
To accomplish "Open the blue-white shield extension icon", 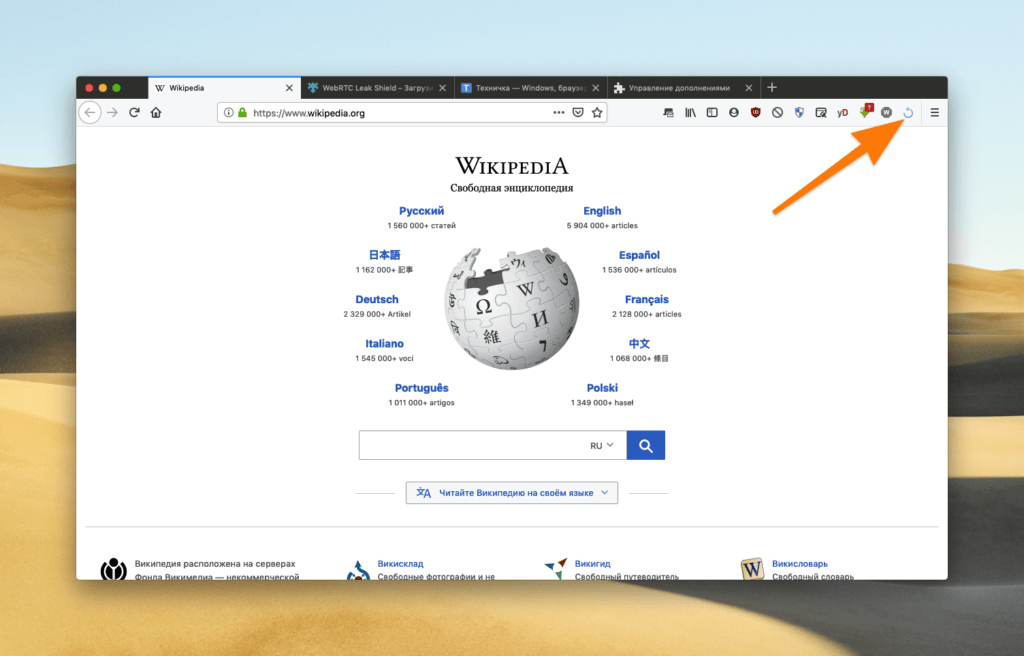I will (x=799, y=112).
